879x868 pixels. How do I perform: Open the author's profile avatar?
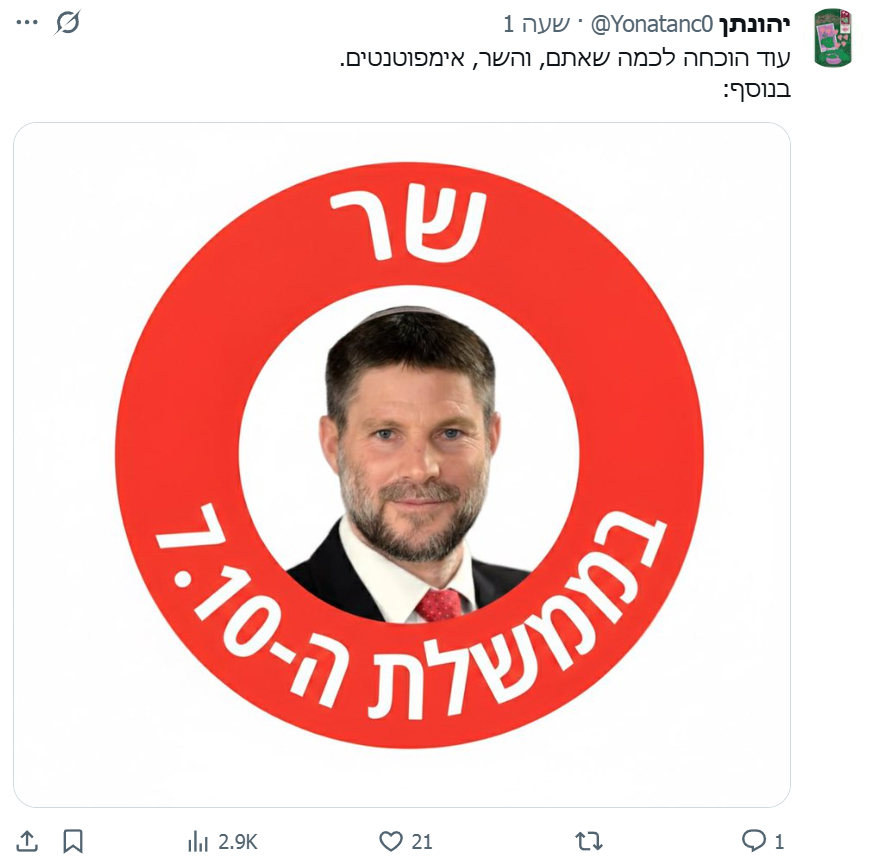pyautogui.click(x=833, y=38)
